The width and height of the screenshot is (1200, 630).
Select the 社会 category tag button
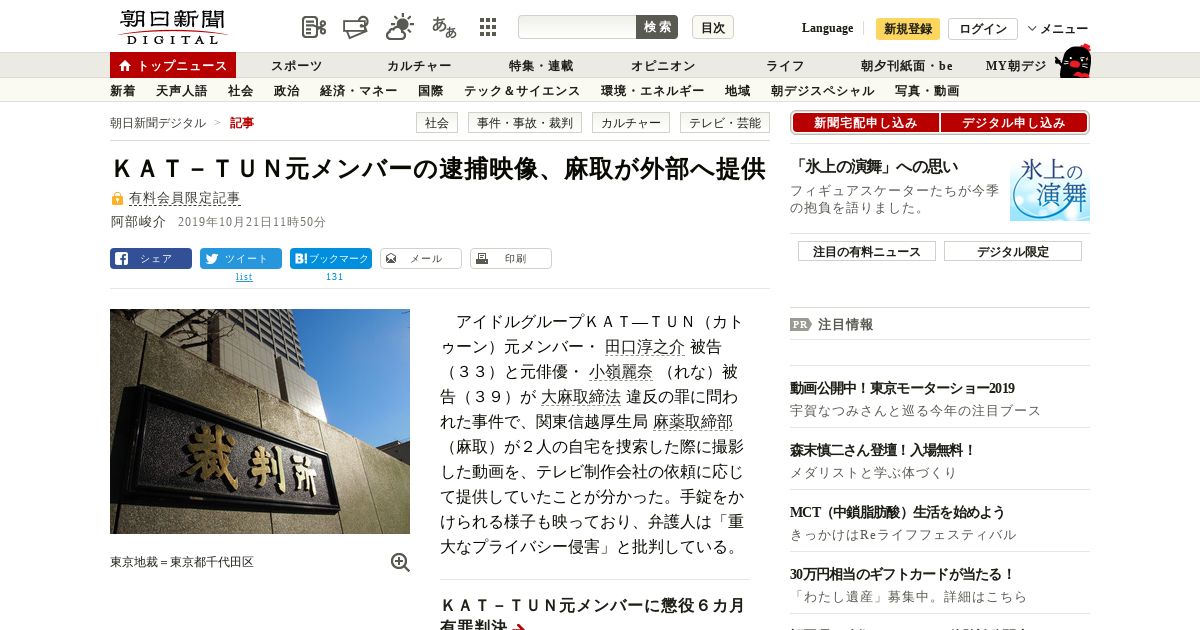pyautogui.click(x=437, y=123)
